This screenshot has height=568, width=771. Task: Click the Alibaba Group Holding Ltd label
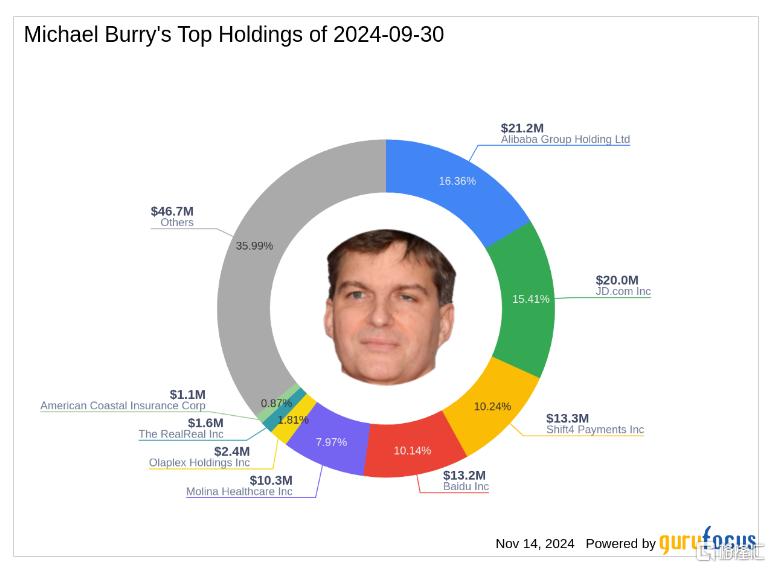pos(565,140)
